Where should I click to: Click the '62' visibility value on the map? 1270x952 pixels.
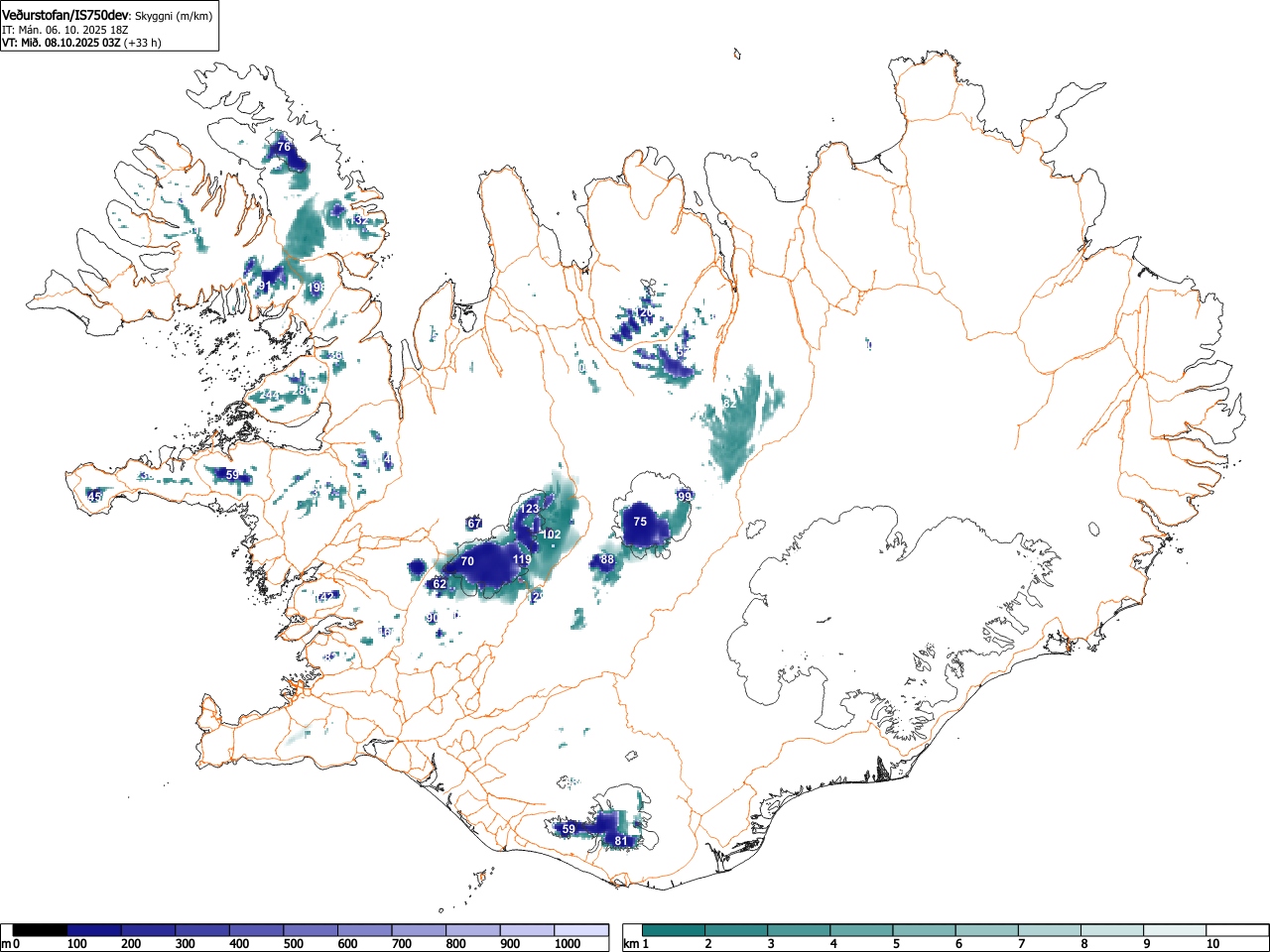pos(440,585)
